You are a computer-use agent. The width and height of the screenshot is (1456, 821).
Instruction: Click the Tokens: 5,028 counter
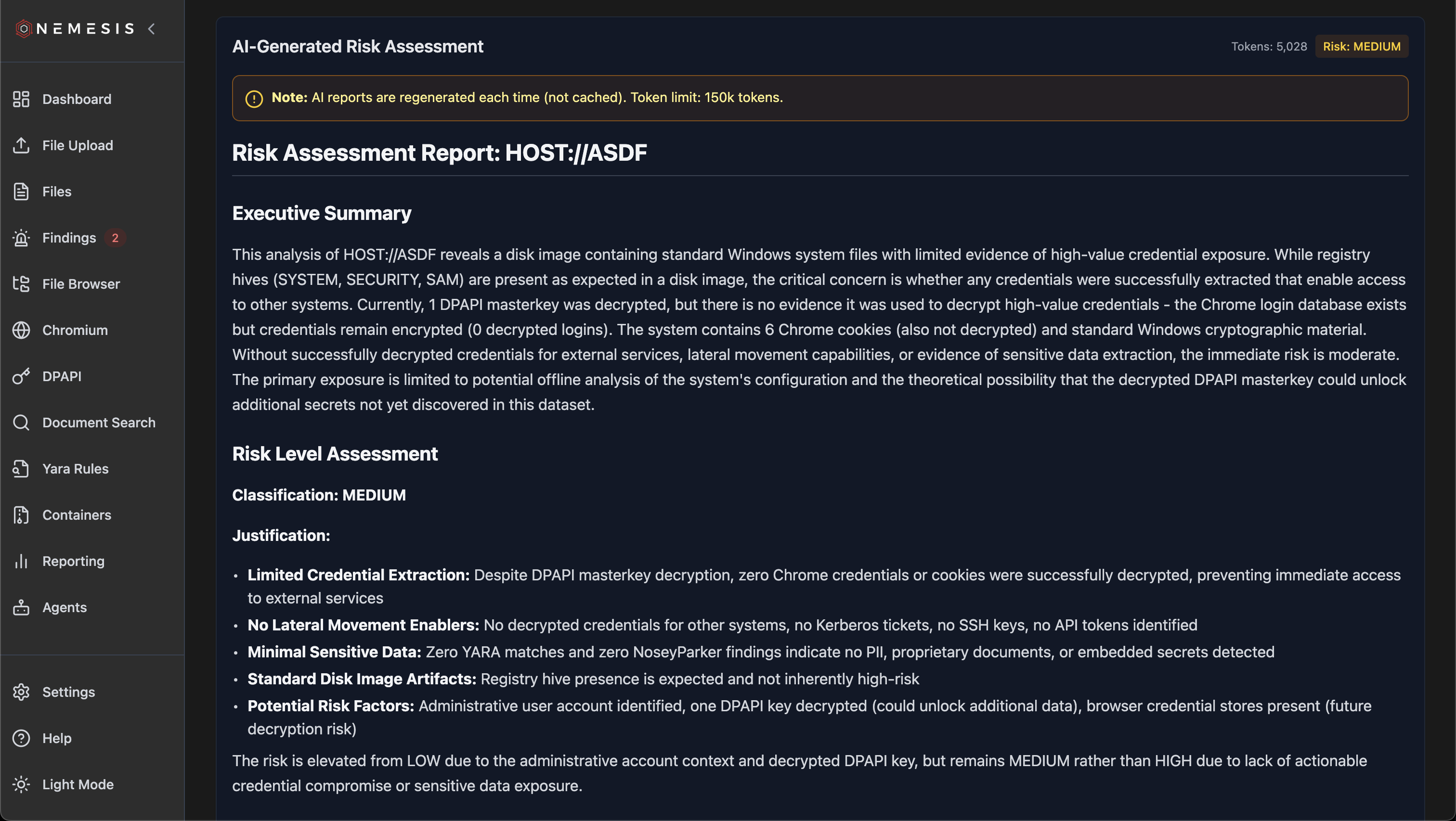point(1269,46)
